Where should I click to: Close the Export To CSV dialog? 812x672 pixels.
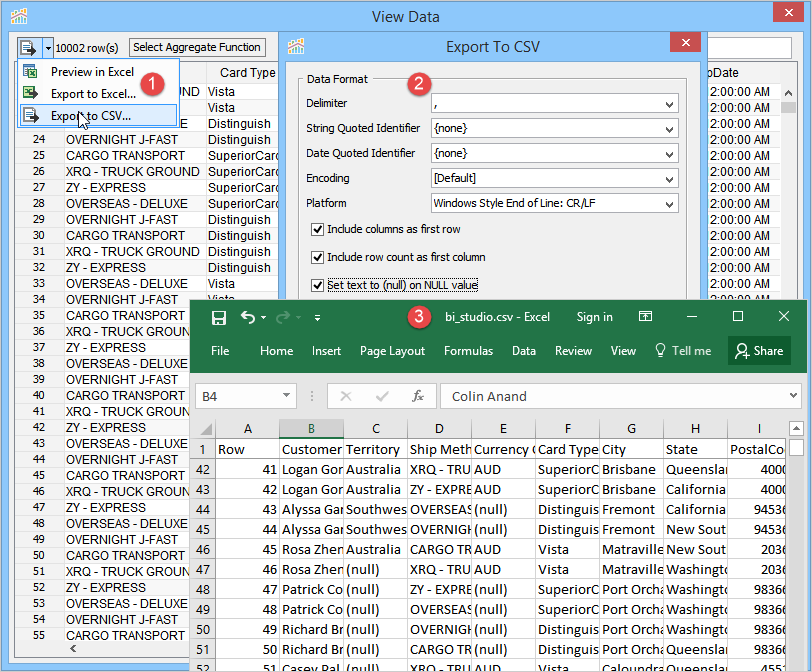pyautogui.click(x=685, y=42)
